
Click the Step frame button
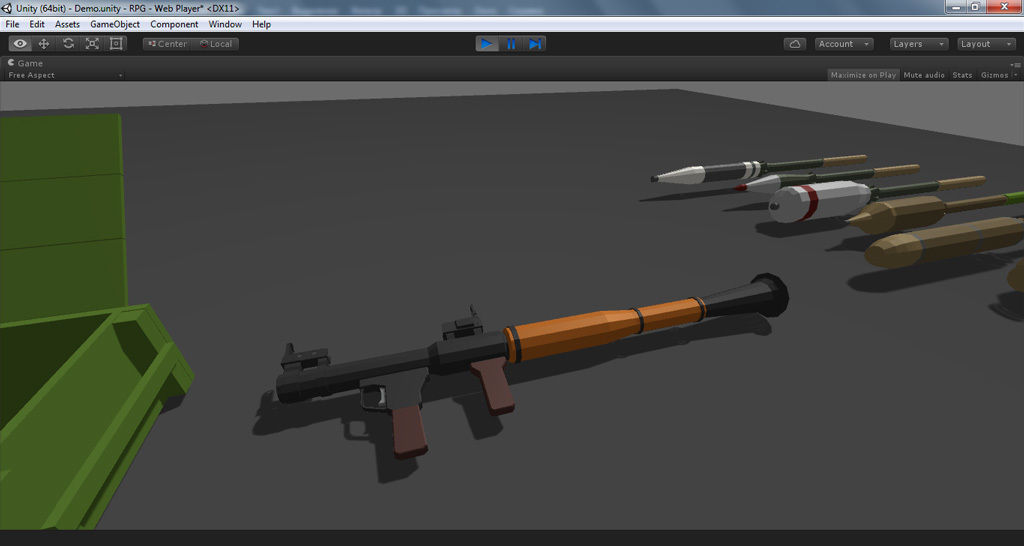click(x=535, y=44)
